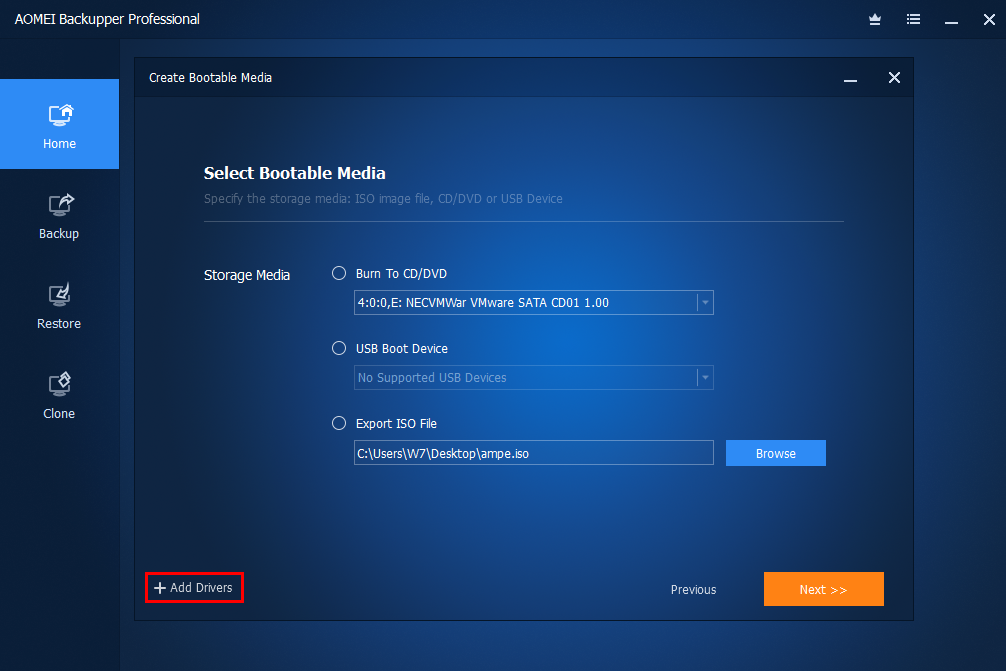Expand the CD/DVD drive dropdown
Screen dimensions: 1006x671
(705, 303)
